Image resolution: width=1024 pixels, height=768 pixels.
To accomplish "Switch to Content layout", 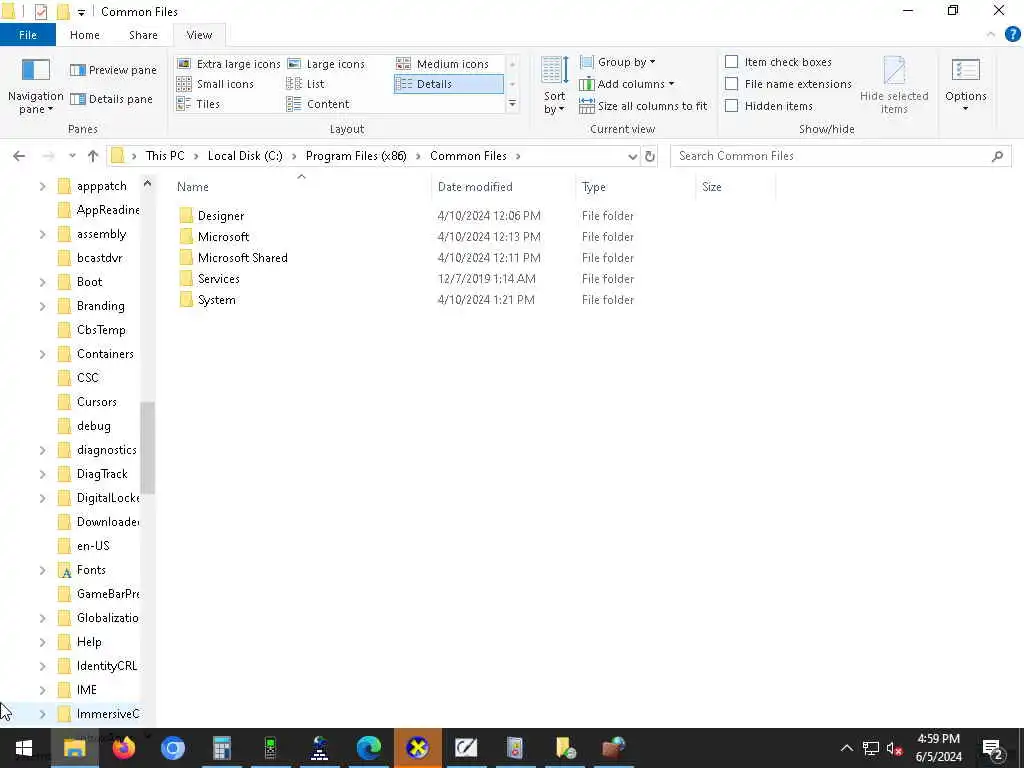I will (x=318, y=104).
